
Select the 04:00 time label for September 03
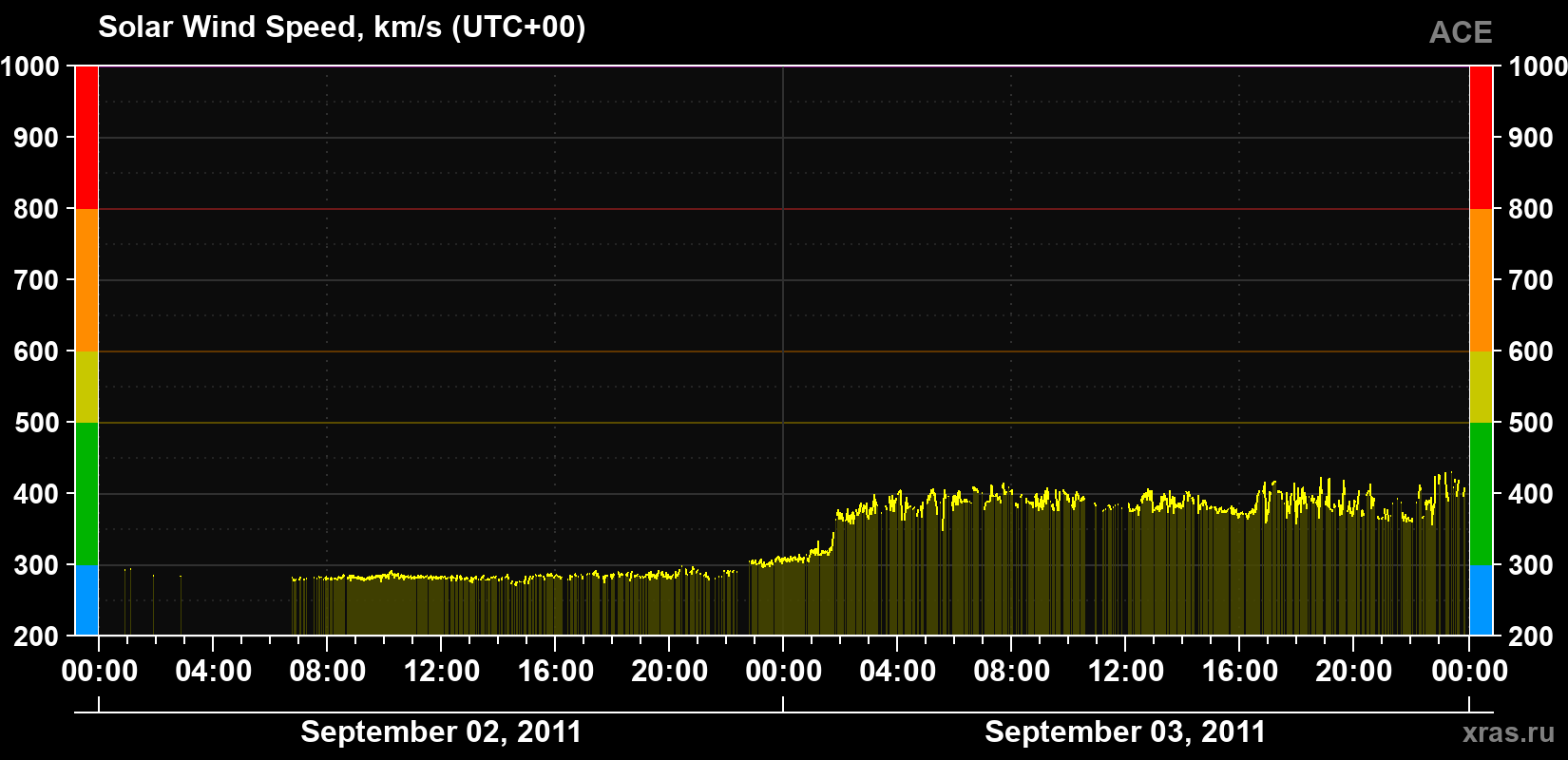[x=898, y=672]
